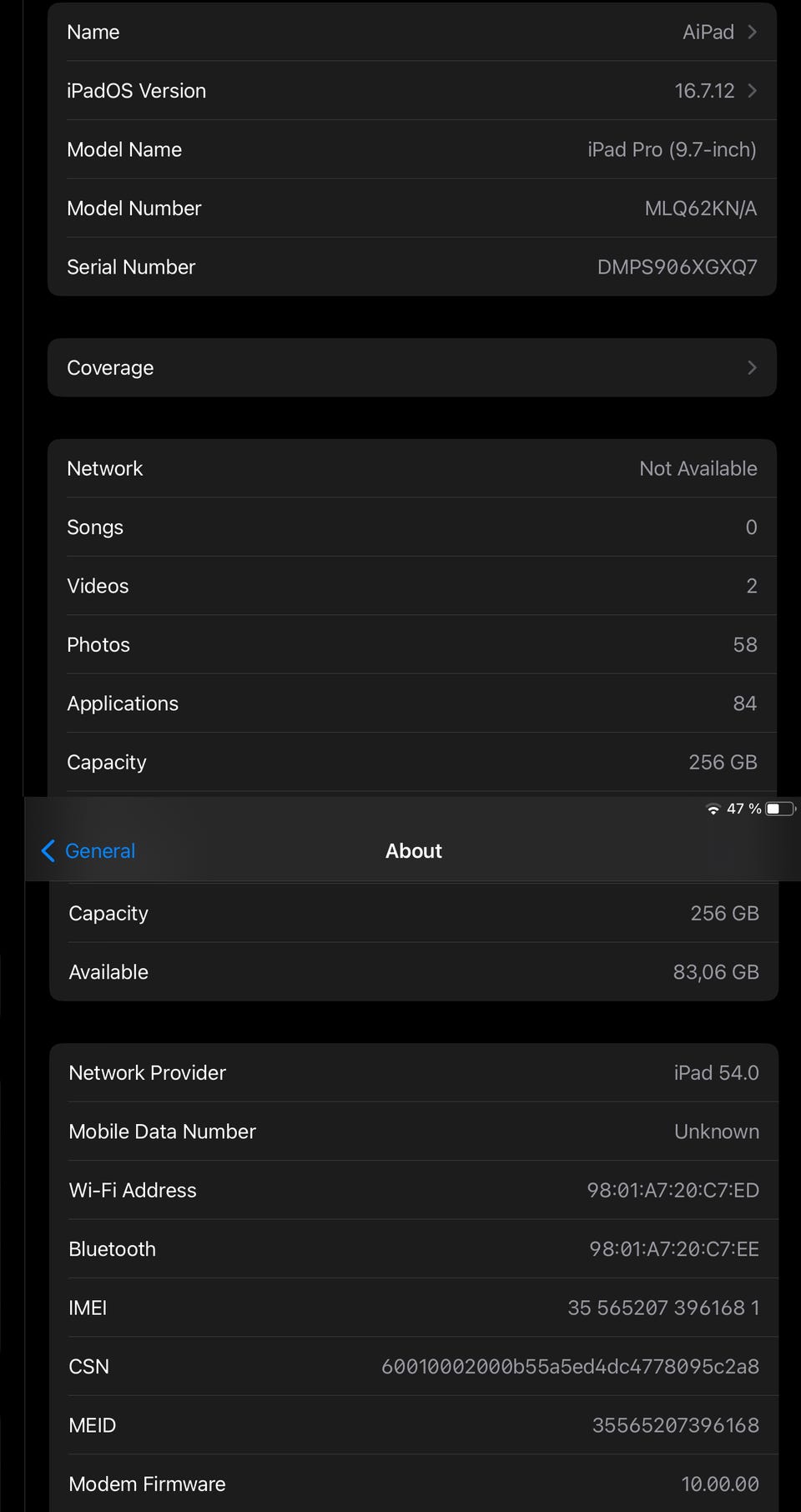Image resolution: width=801 pixels, height=1512 pixels.
Task: Tap the back chevron beside General
Action: [48, 851]
